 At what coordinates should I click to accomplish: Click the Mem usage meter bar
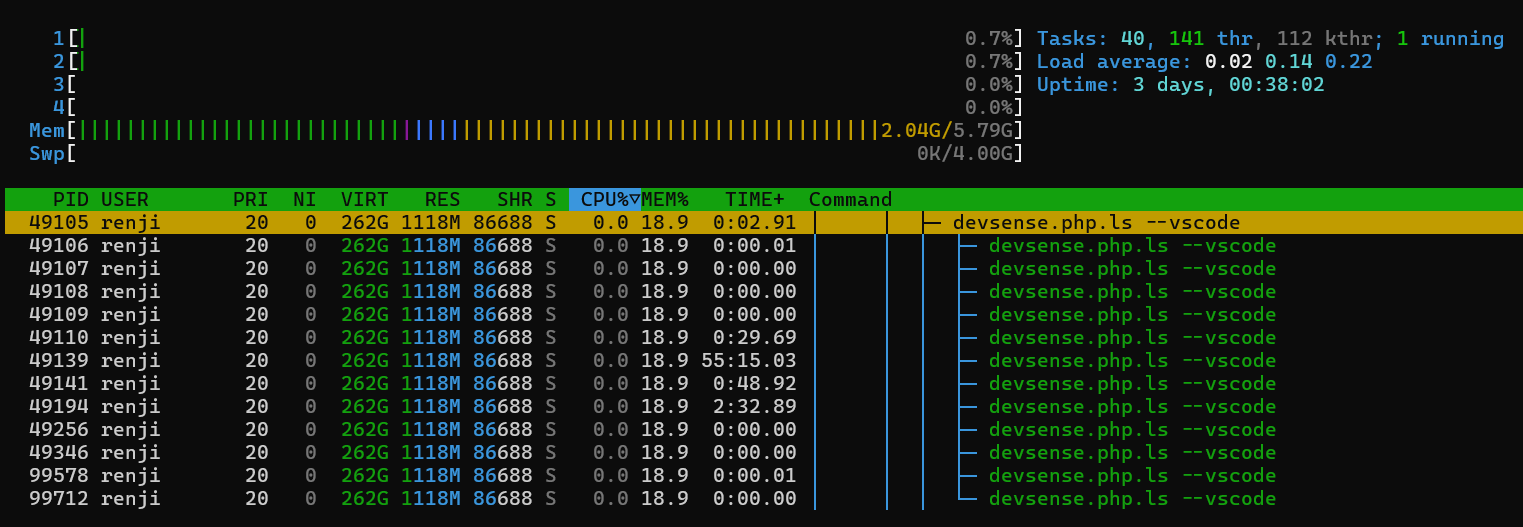click(x=478, y=130)
